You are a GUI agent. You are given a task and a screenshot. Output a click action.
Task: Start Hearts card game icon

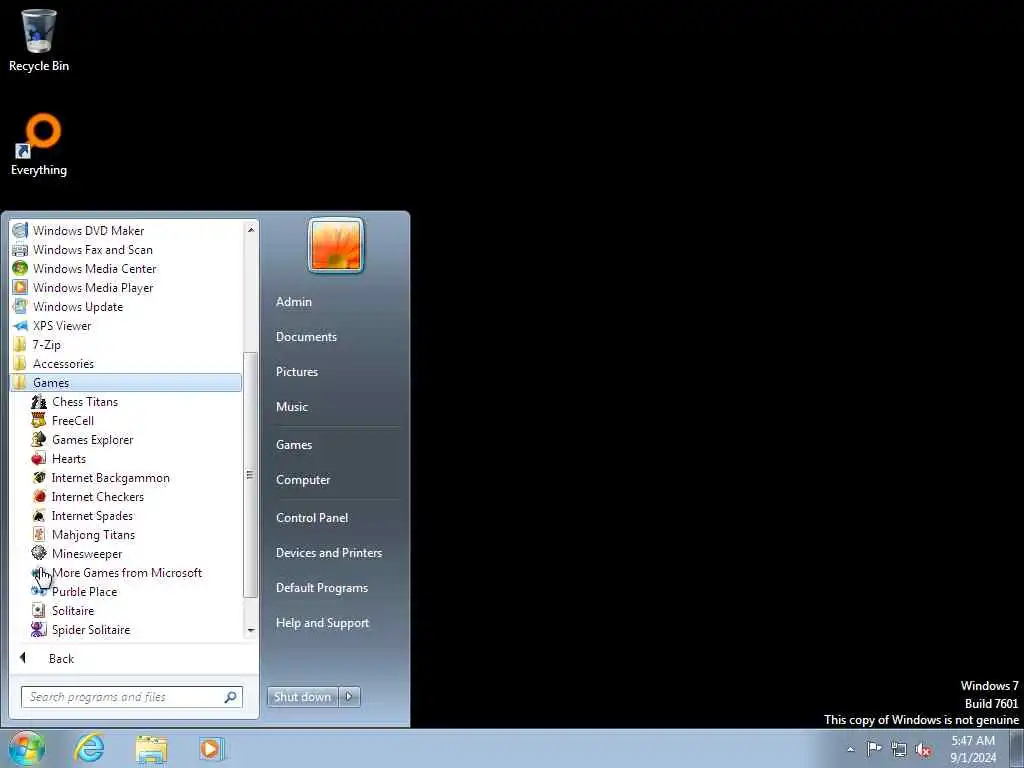[39, 458]
